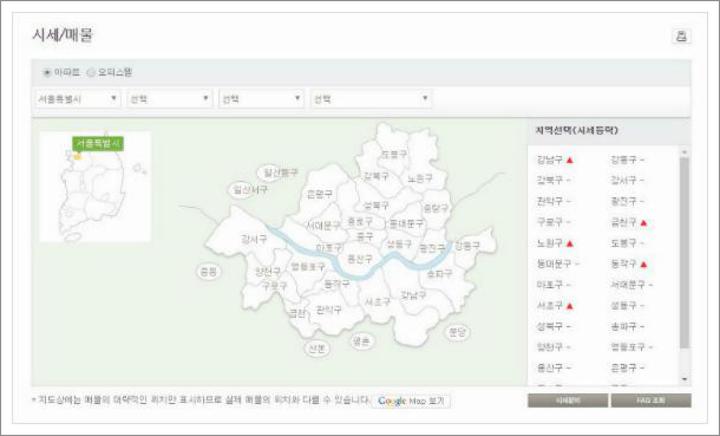Screen dimensions: 720x436
Task: Select 노원구 in the region list
Action: pyautogui.click(x=550, y=243)
